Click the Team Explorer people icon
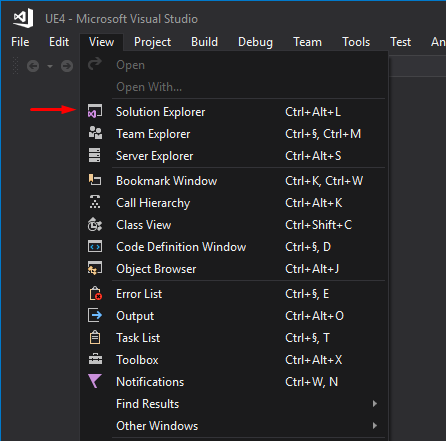 [95, 133]
